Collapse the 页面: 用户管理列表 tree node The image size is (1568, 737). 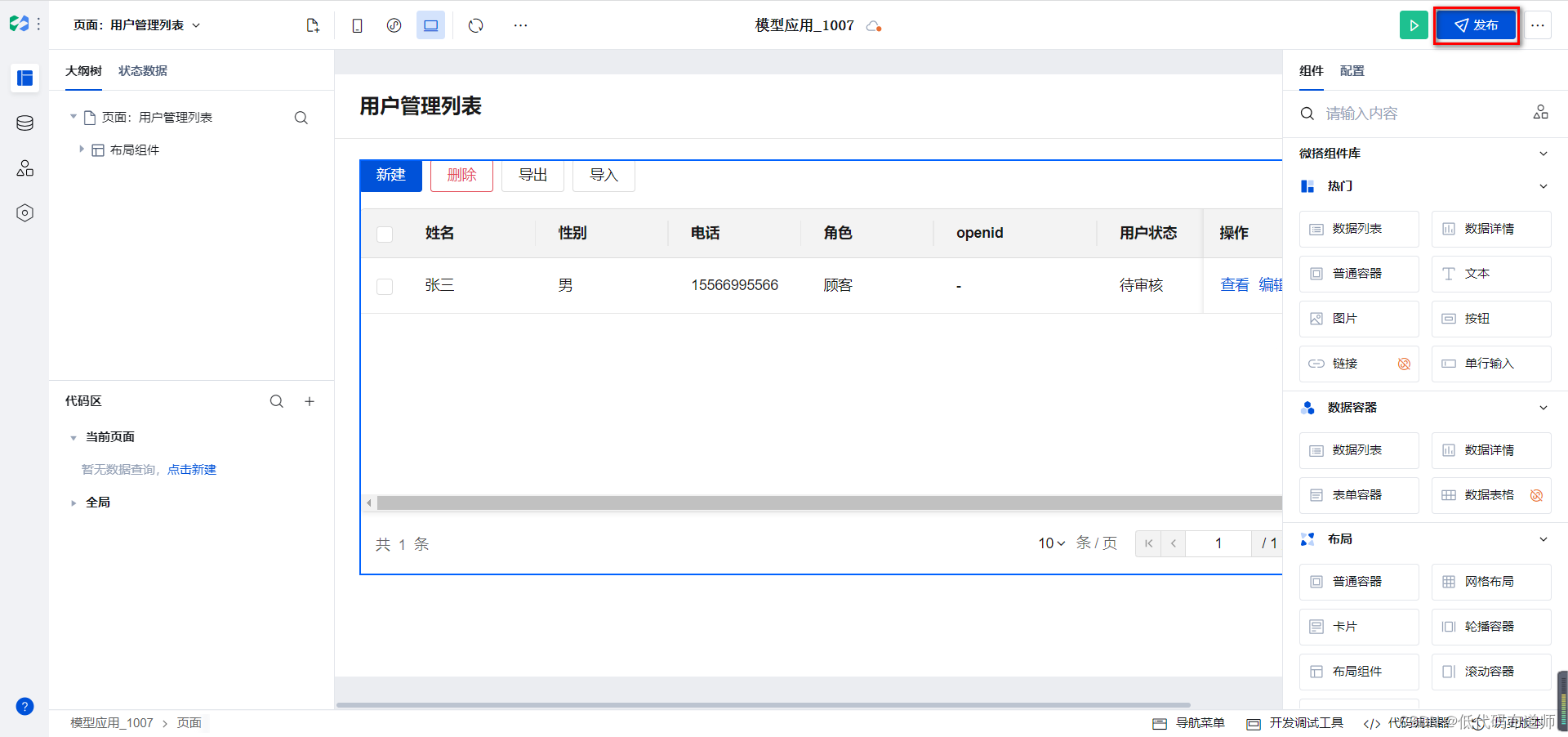(x=73, y=117)
